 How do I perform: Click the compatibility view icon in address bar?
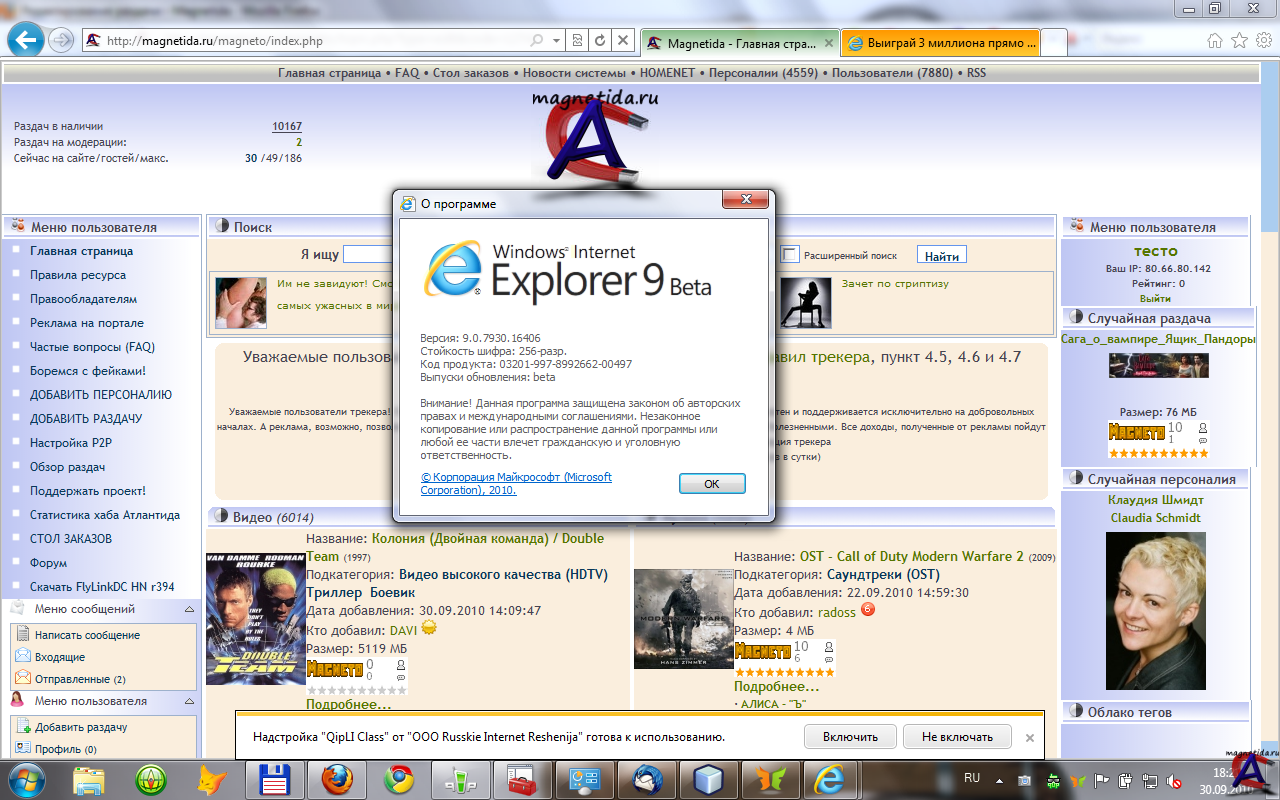(x=577, y=41)
